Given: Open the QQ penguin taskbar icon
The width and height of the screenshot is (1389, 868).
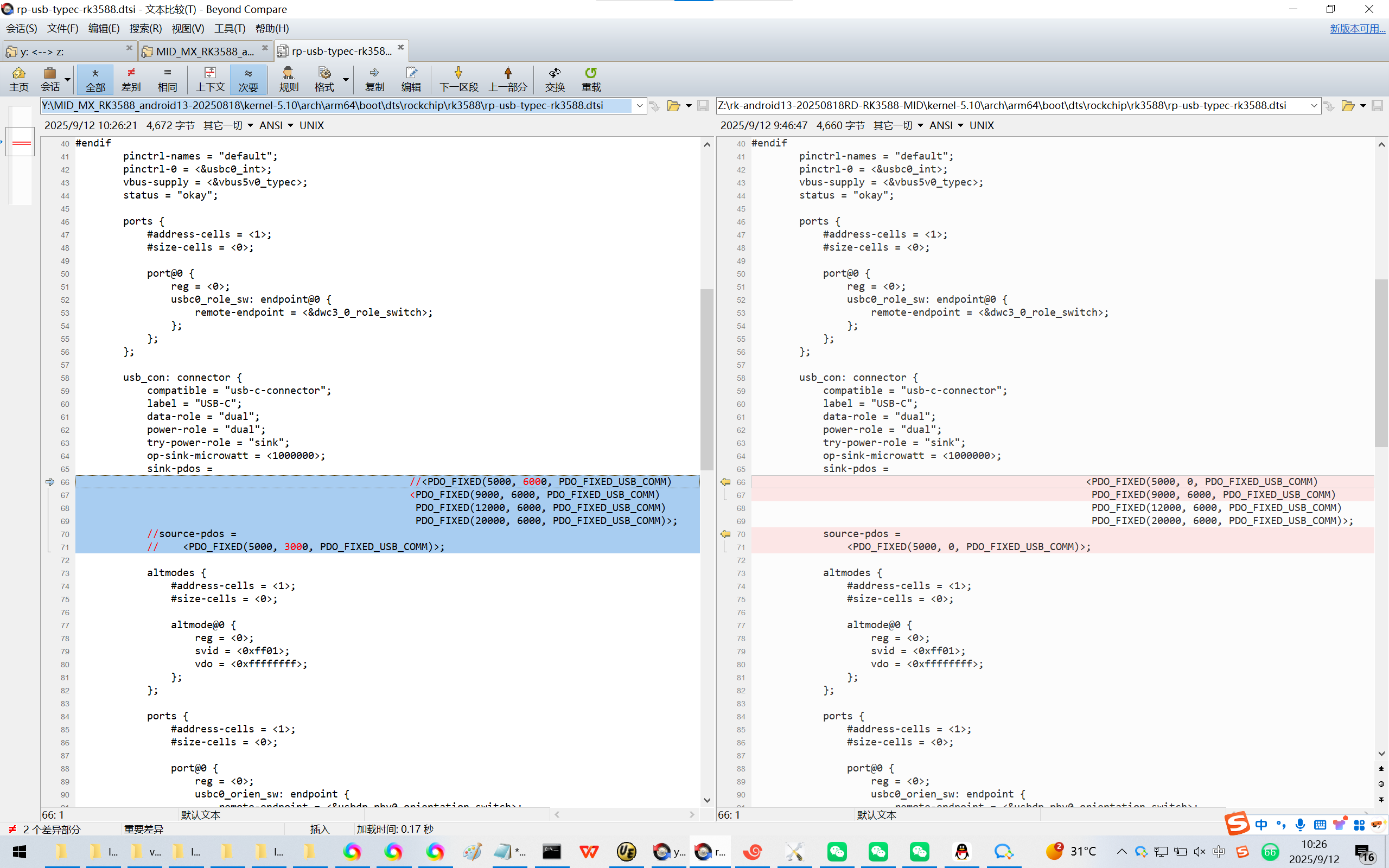Looking at the screenshot, I should point(961,851).
